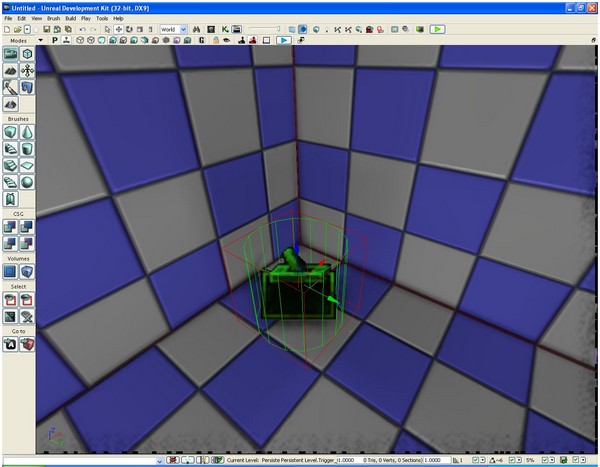Select wireframe view mode icon
Image resolution: width=600 pixels, height=467 pixels.
tap(91, 40)
